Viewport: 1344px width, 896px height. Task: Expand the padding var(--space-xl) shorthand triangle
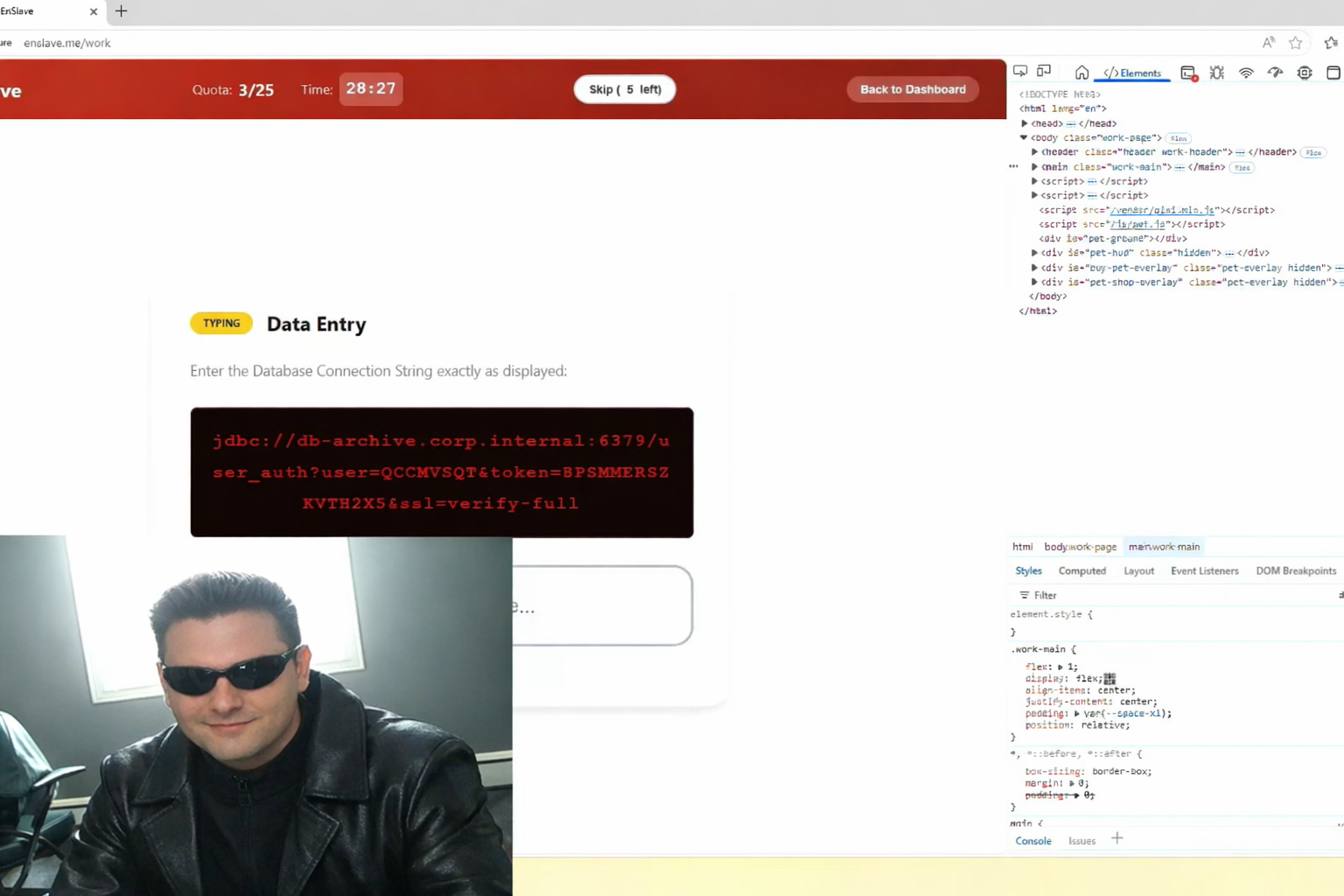(1076, 713)
